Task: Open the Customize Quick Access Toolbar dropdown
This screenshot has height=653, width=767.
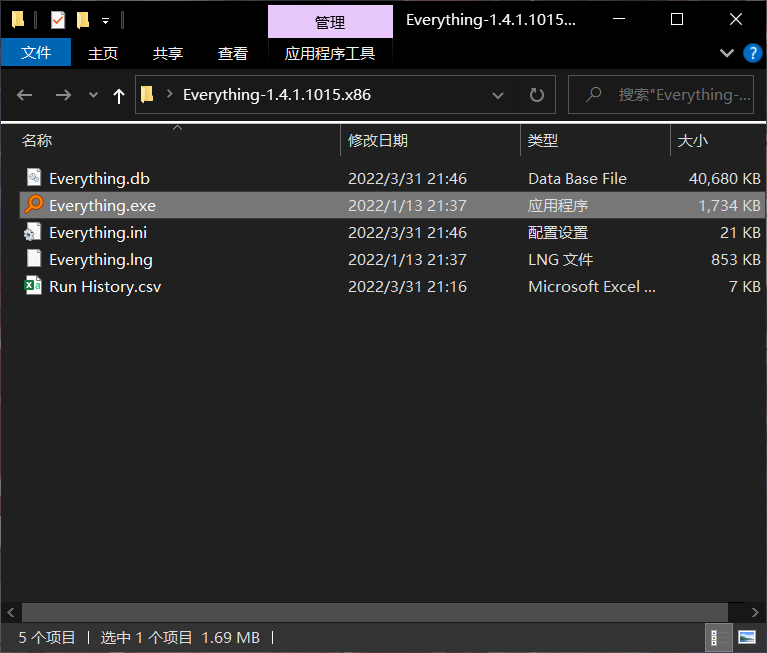Action: (x=105, y=21)
